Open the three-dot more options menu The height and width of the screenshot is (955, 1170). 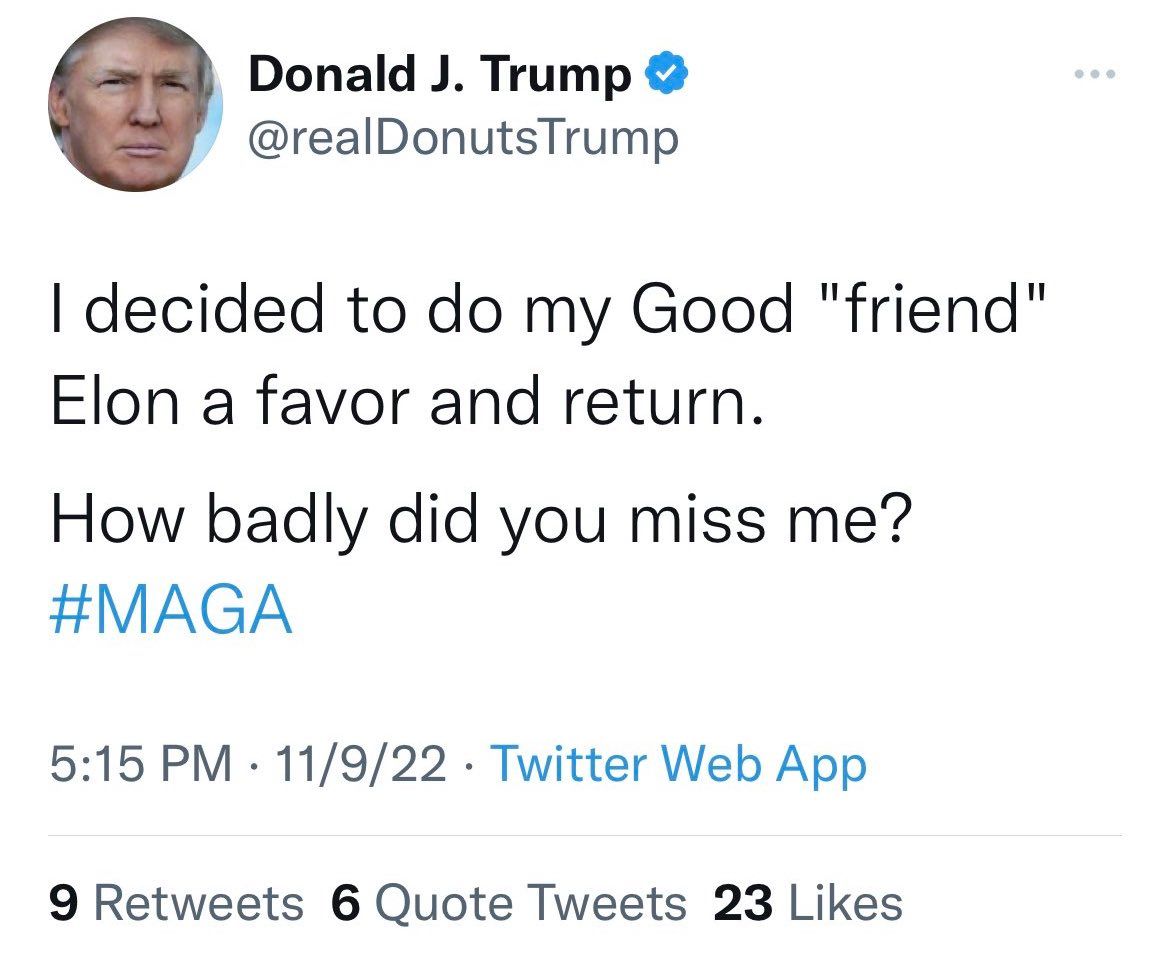(1093, 74)
